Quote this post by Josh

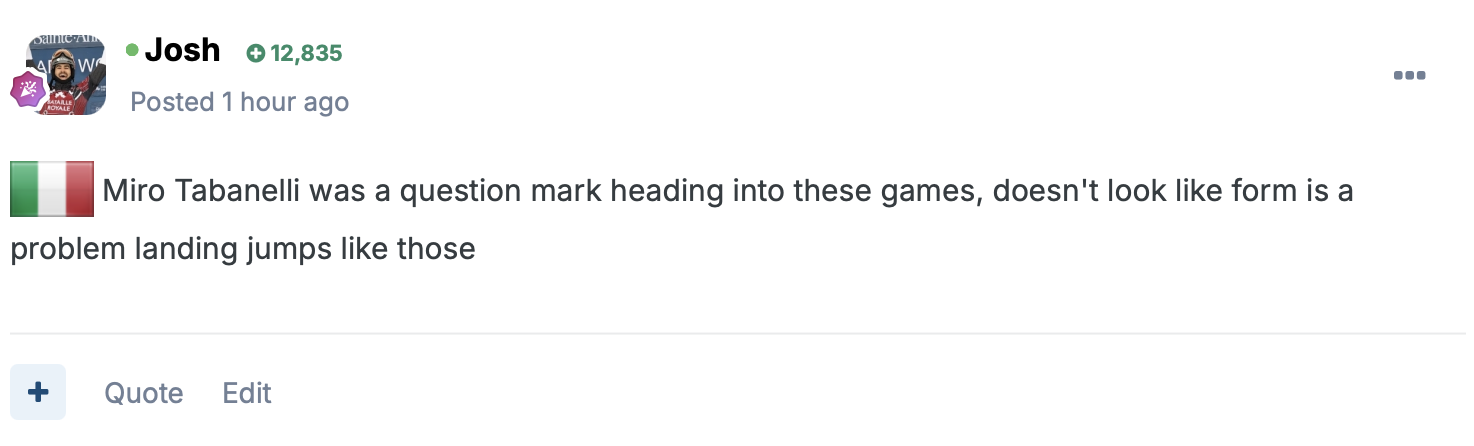coord(144,393)
